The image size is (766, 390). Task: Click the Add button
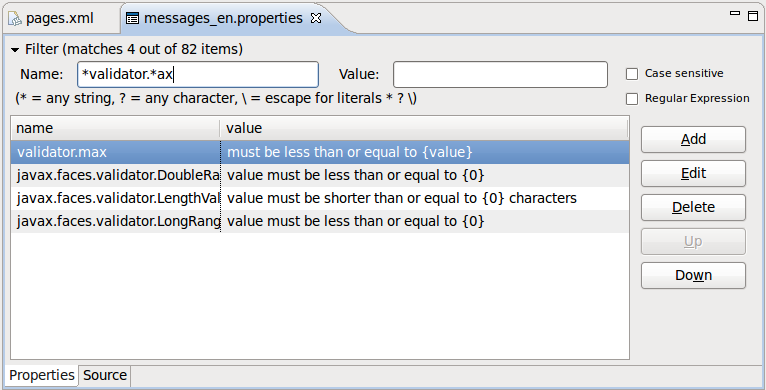tap(693, 139)
